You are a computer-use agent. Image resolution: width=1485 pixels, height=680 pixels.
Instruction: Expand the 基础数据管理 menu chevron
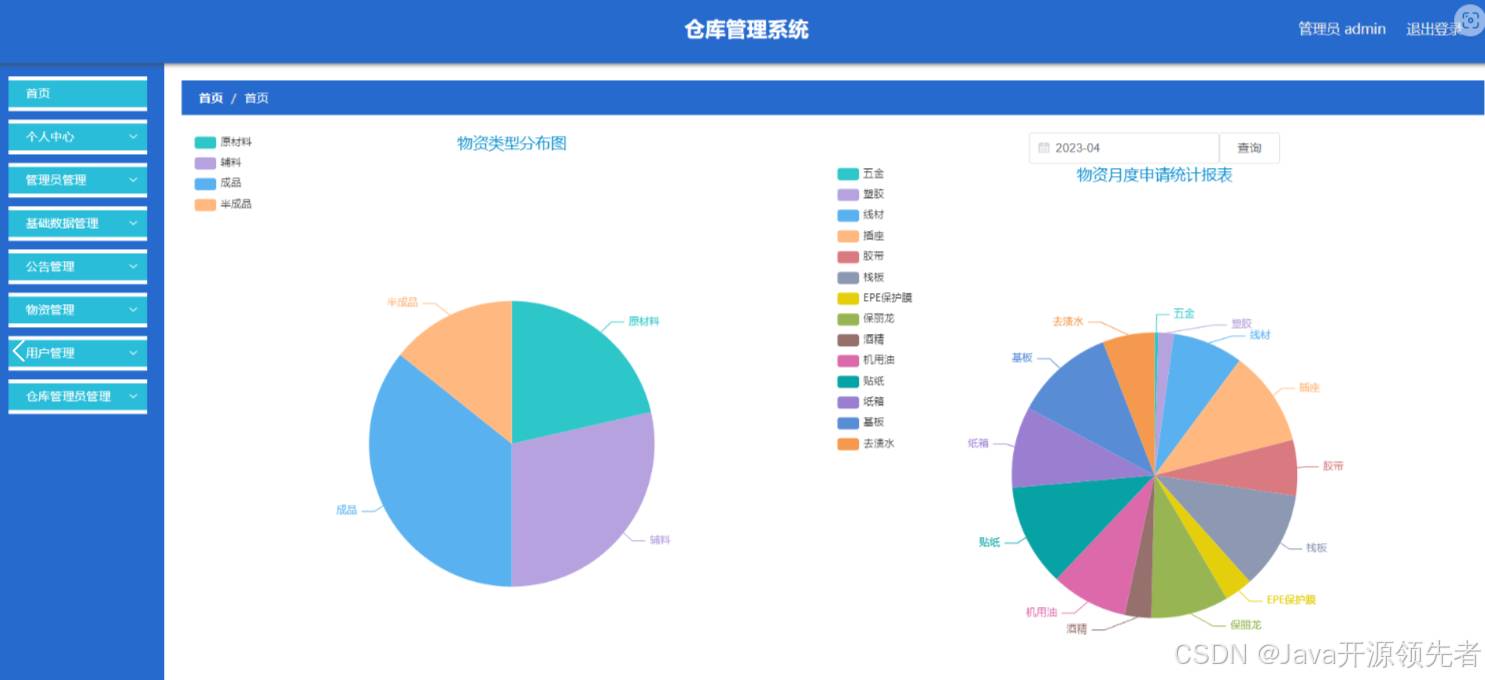133,223
